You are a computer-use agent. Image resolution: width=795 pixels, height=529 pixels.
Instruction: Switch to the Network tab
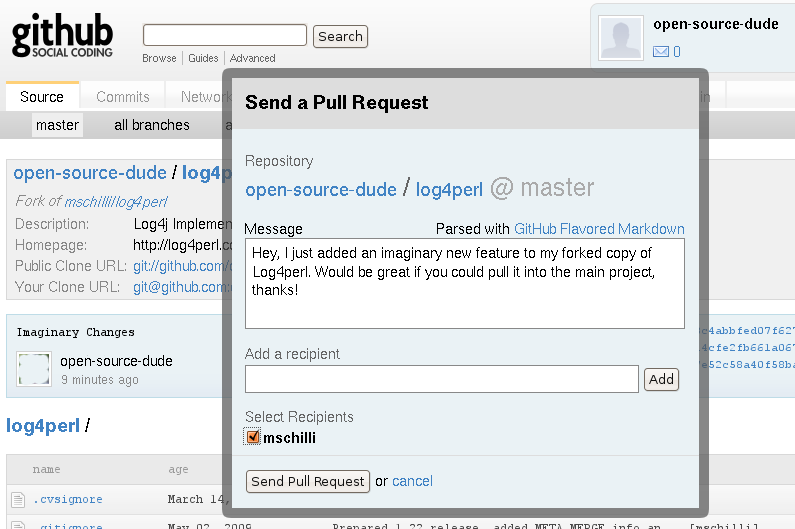[x=205, y=96]
